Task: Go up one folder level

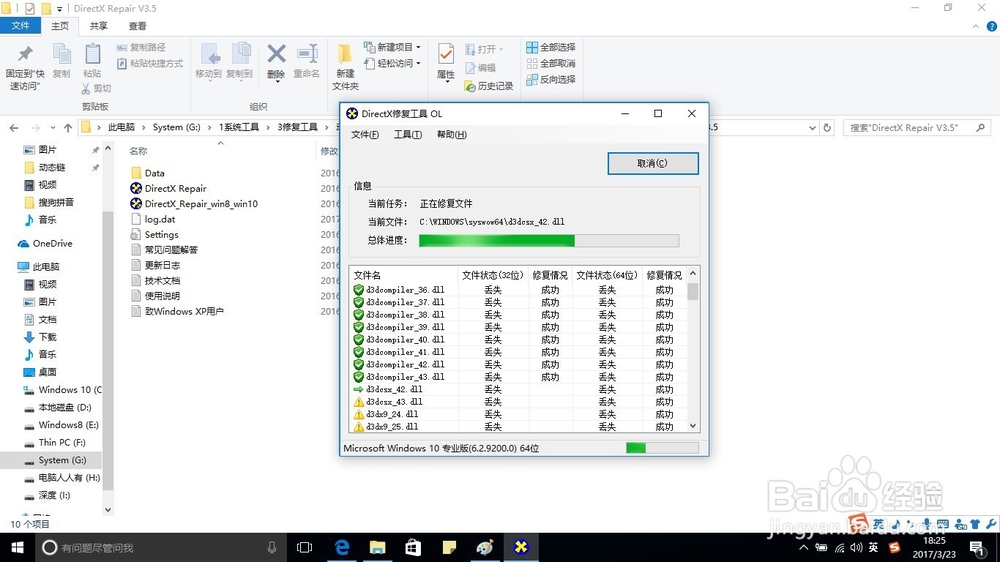Action: (68, 128)
